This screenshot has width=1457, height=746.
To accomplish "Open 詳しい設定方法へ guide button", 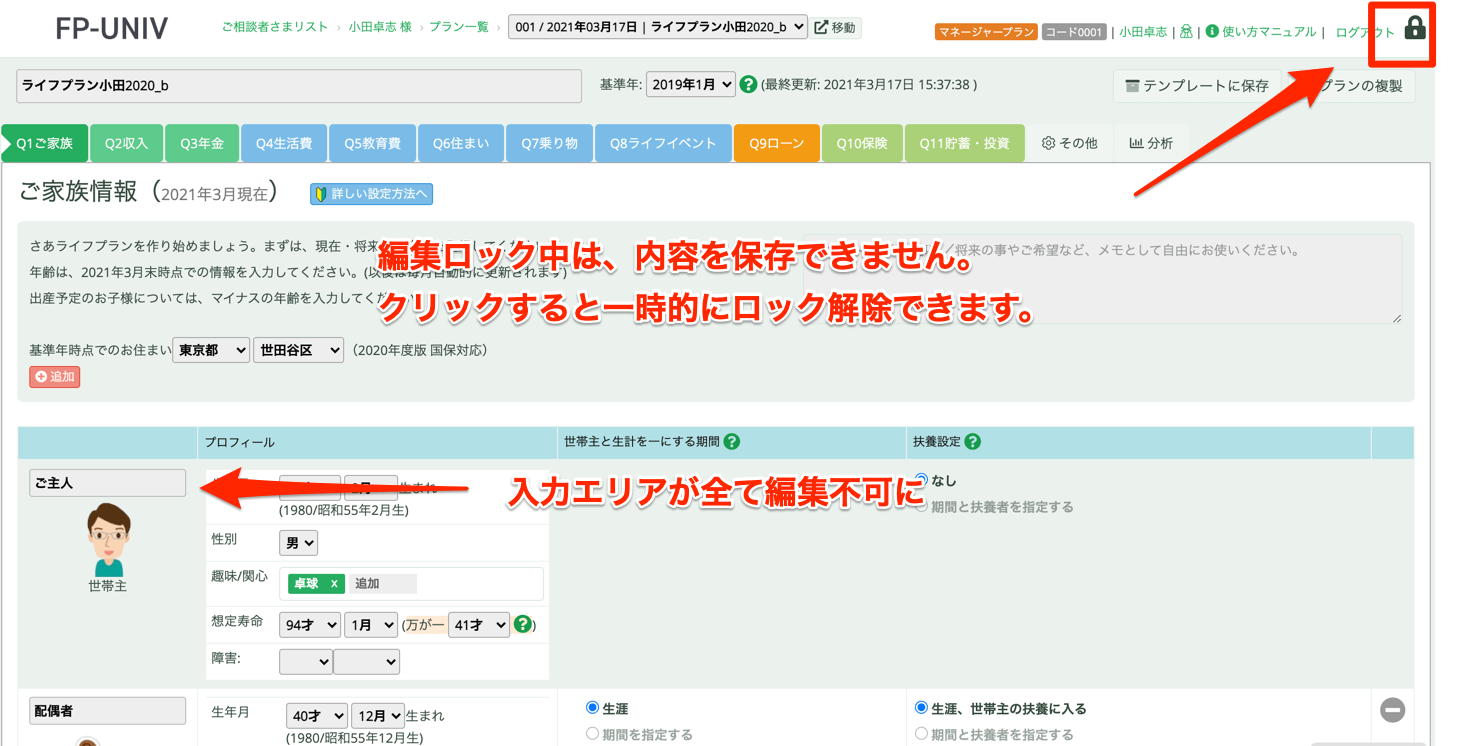I will 371,193.
